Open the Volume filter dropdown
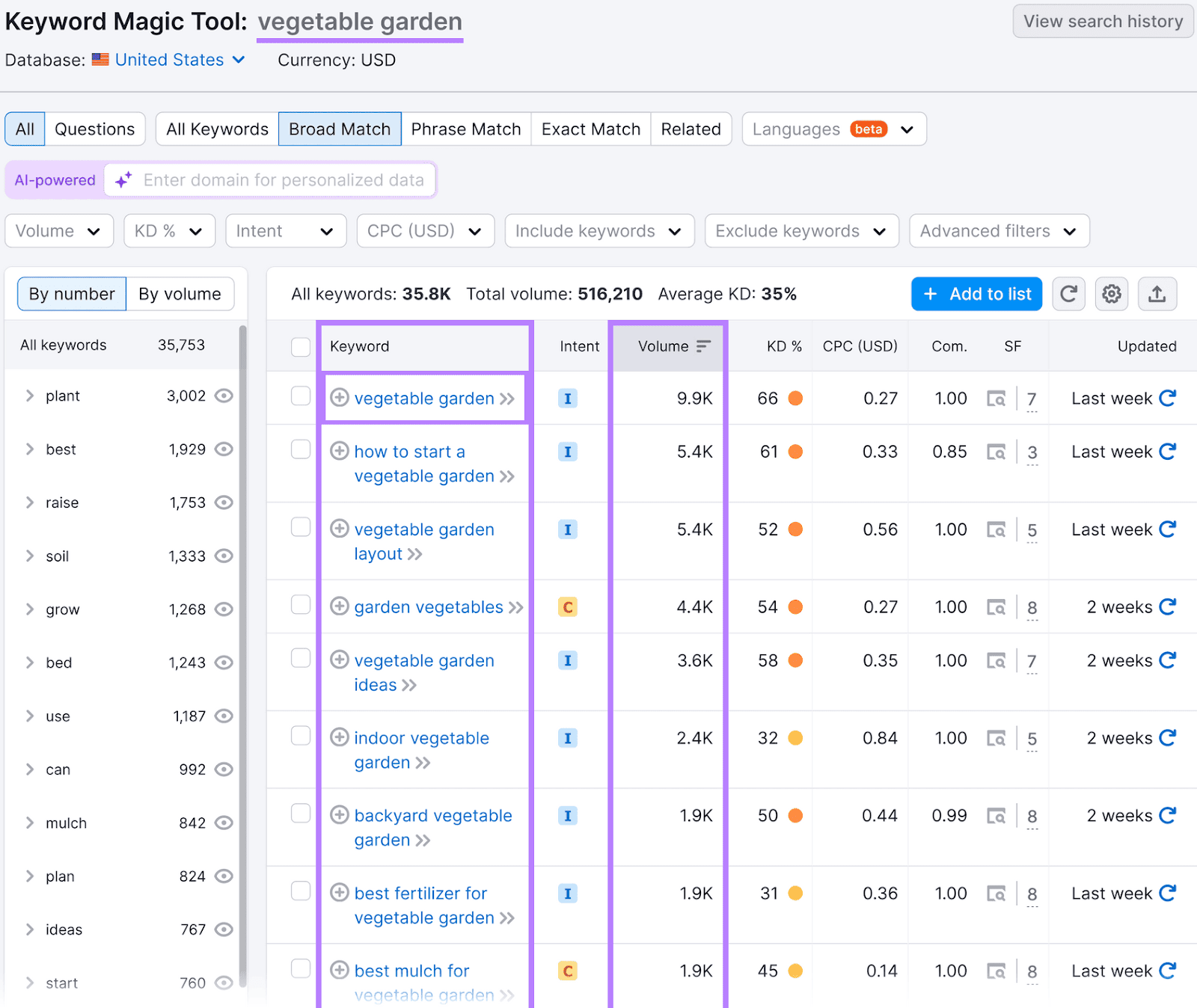This screenshot has height=1008, width=1197. point(58,230)
